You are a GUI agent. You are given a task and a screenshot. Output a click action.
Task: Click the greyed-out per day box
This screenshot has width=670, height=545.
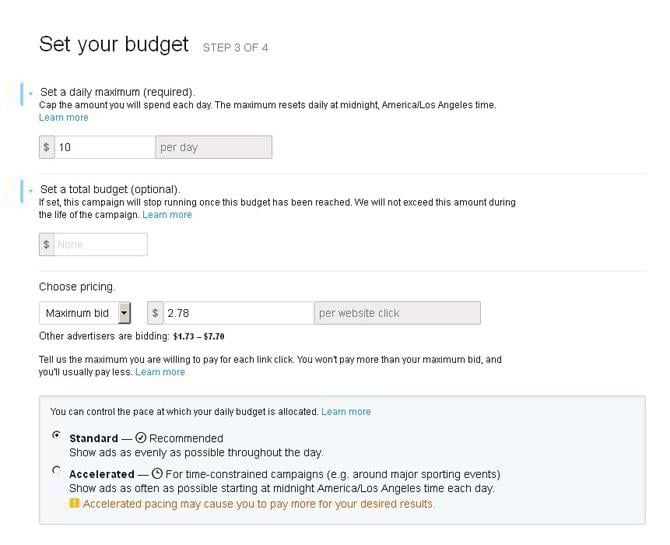214,147
